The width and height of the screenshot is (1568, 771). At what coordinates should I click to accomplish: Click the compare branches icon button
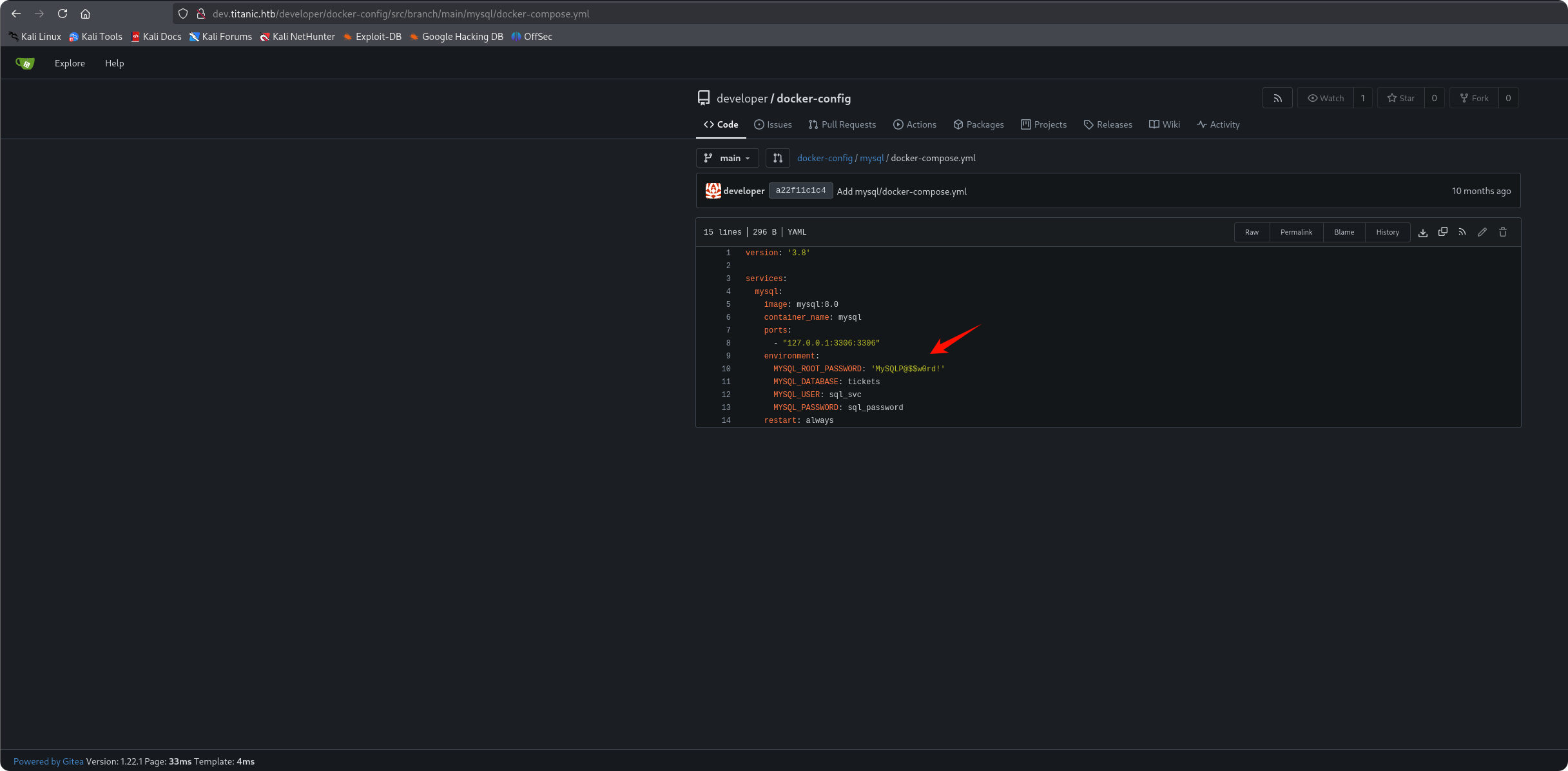click(778, 158)
